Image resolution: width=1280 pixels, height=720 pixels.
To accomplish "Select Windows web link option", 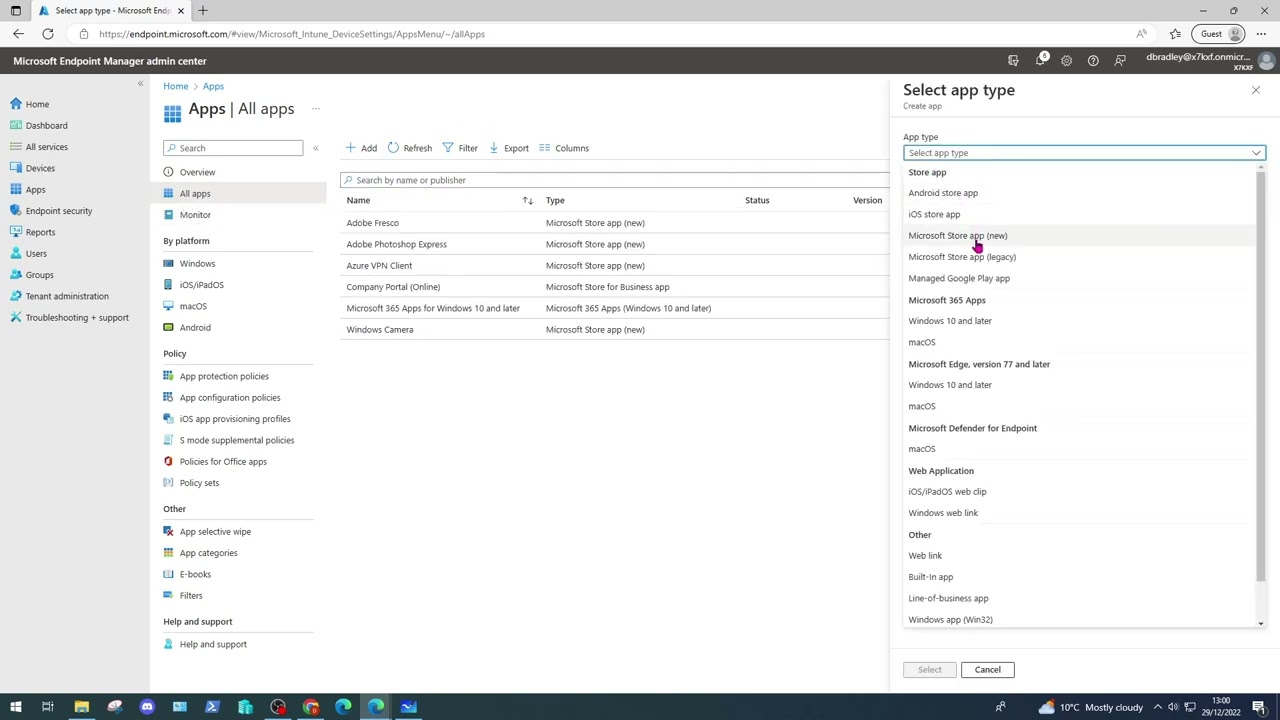I will pos(943,513).
